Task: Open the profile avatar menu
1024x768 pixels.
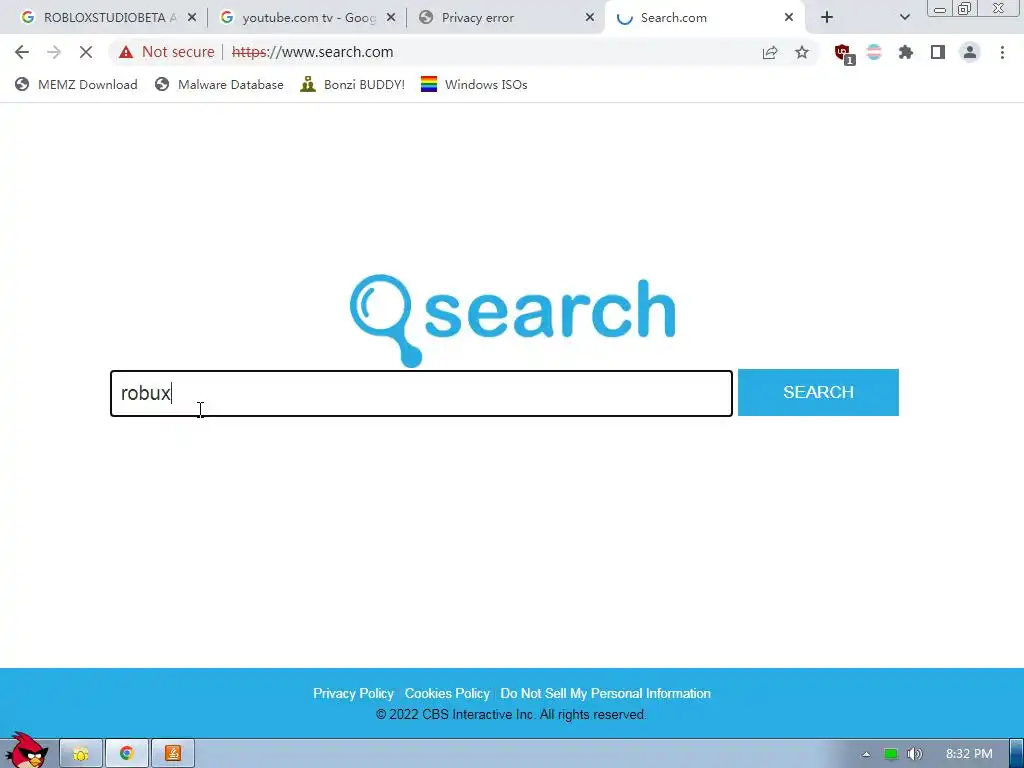Action: tap(970, 52)
